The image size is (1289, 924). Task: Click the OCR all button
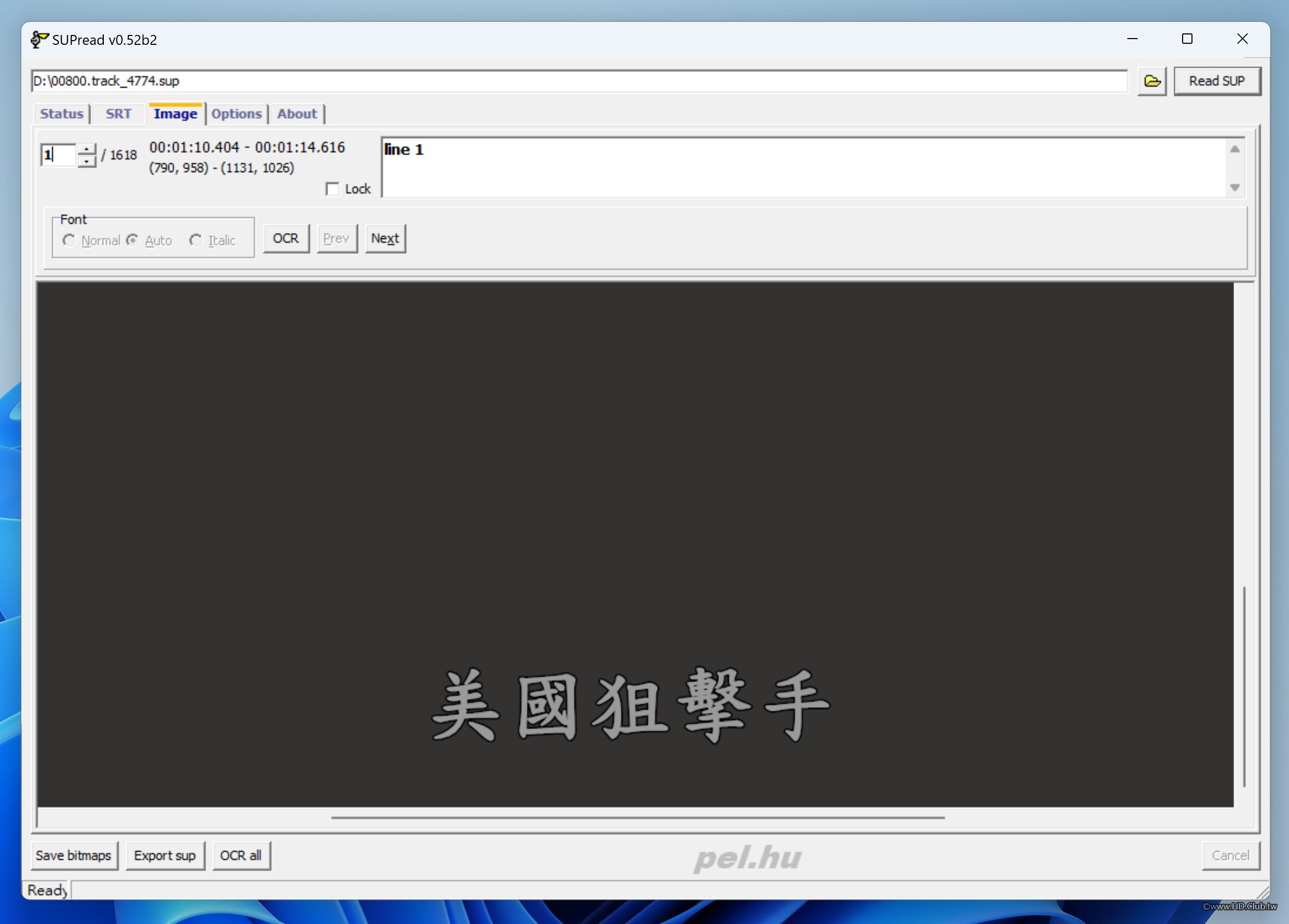241,855
